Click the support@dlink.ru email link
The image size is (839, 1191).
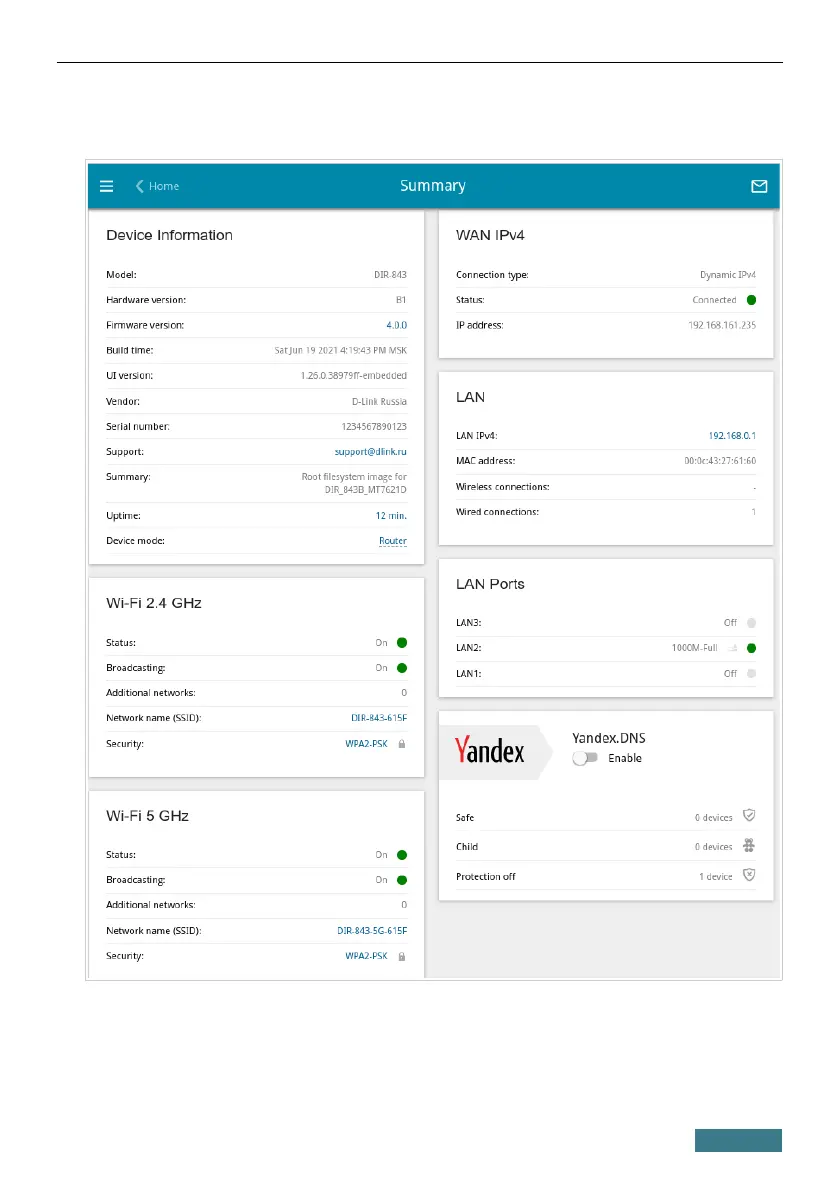[371, 451]
